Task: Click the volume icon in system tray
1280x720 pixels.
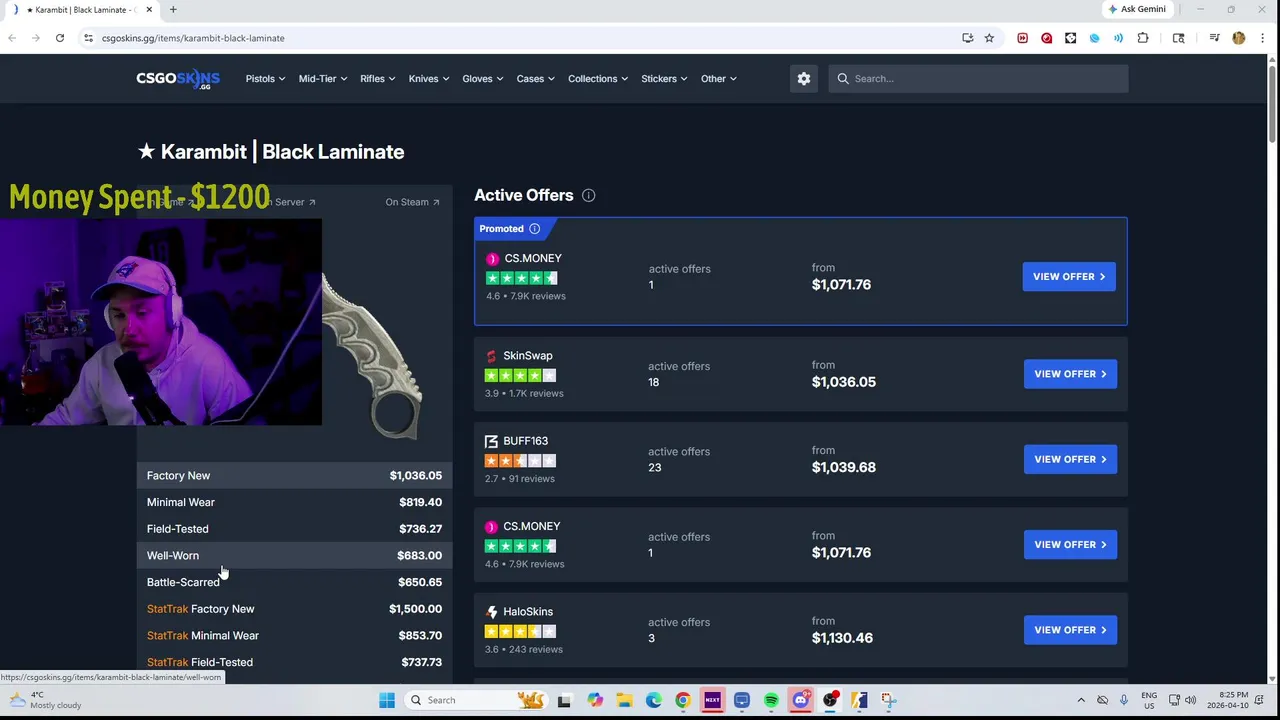Action: pyautogui.click(x=1190, y=700)
